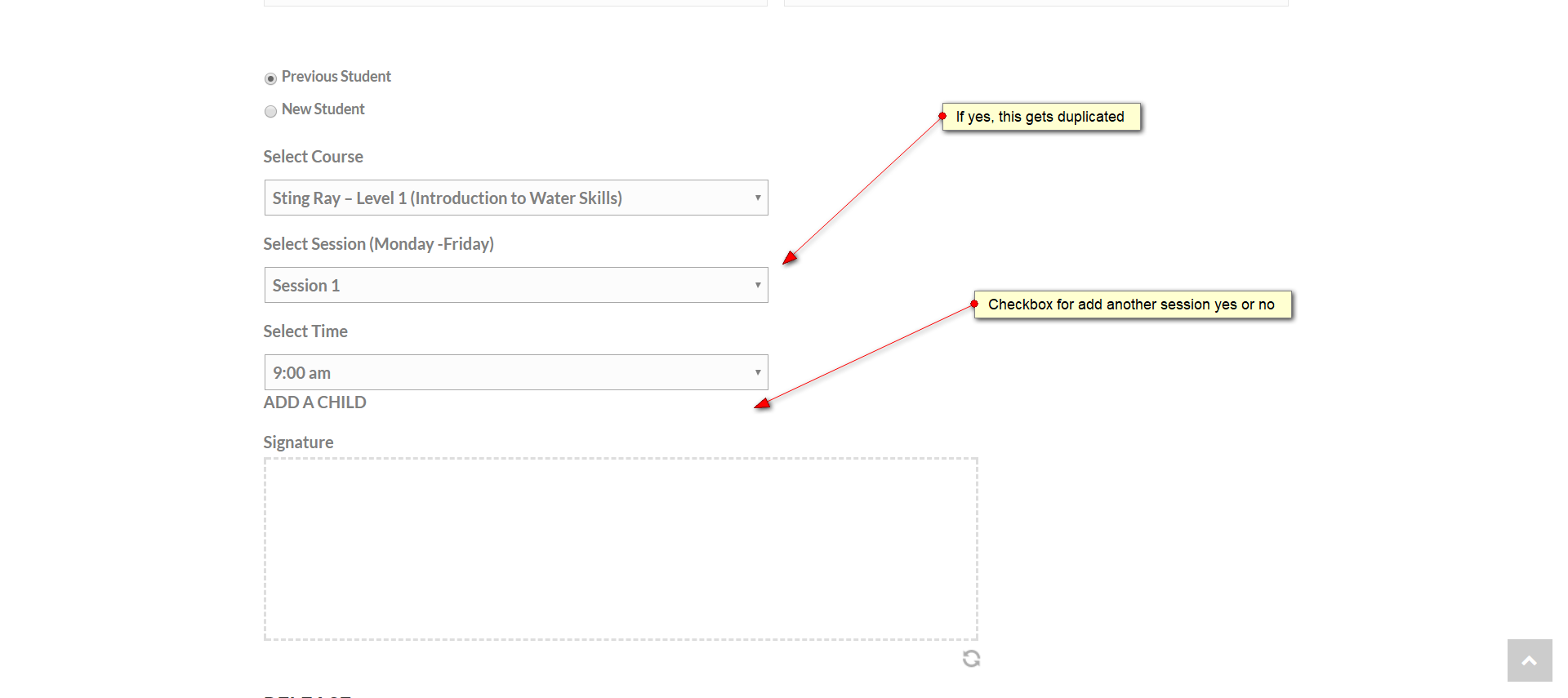The image size is (1568, 698).
Task: Click the 'Select Course' field label
Action: point(313,157)
